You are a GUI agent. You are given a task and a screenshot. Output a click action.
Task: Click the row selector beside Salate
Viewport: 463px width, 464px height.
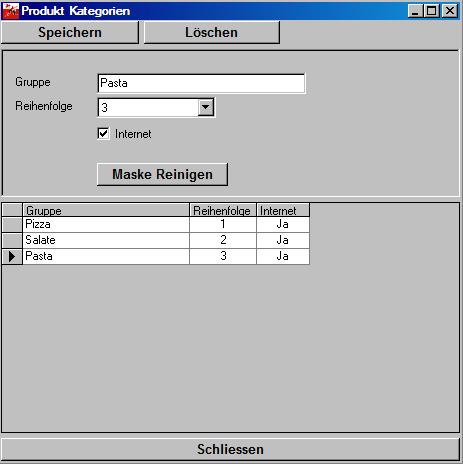pos(12,240)
